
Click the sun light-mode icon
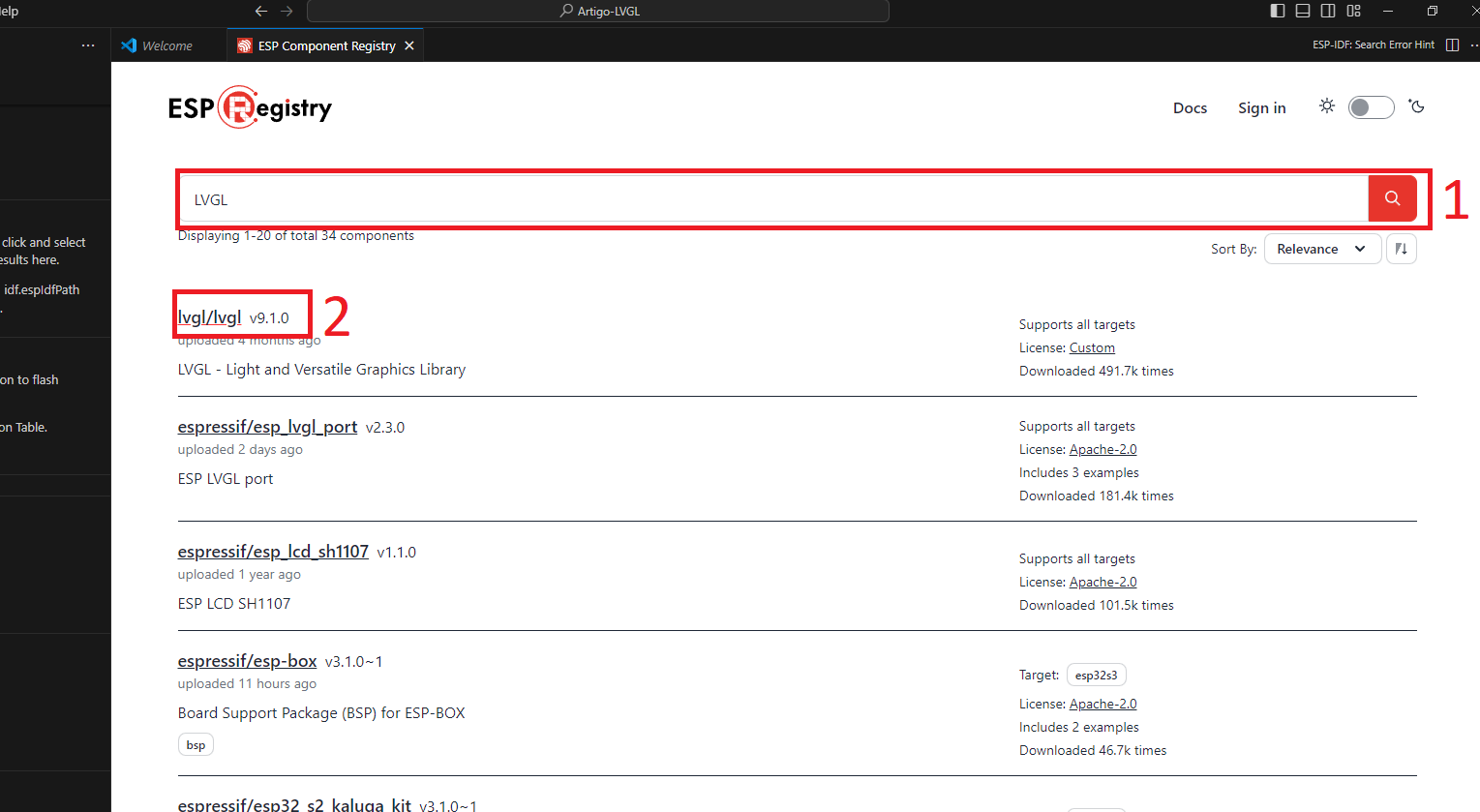click(x=1327, y=106)
